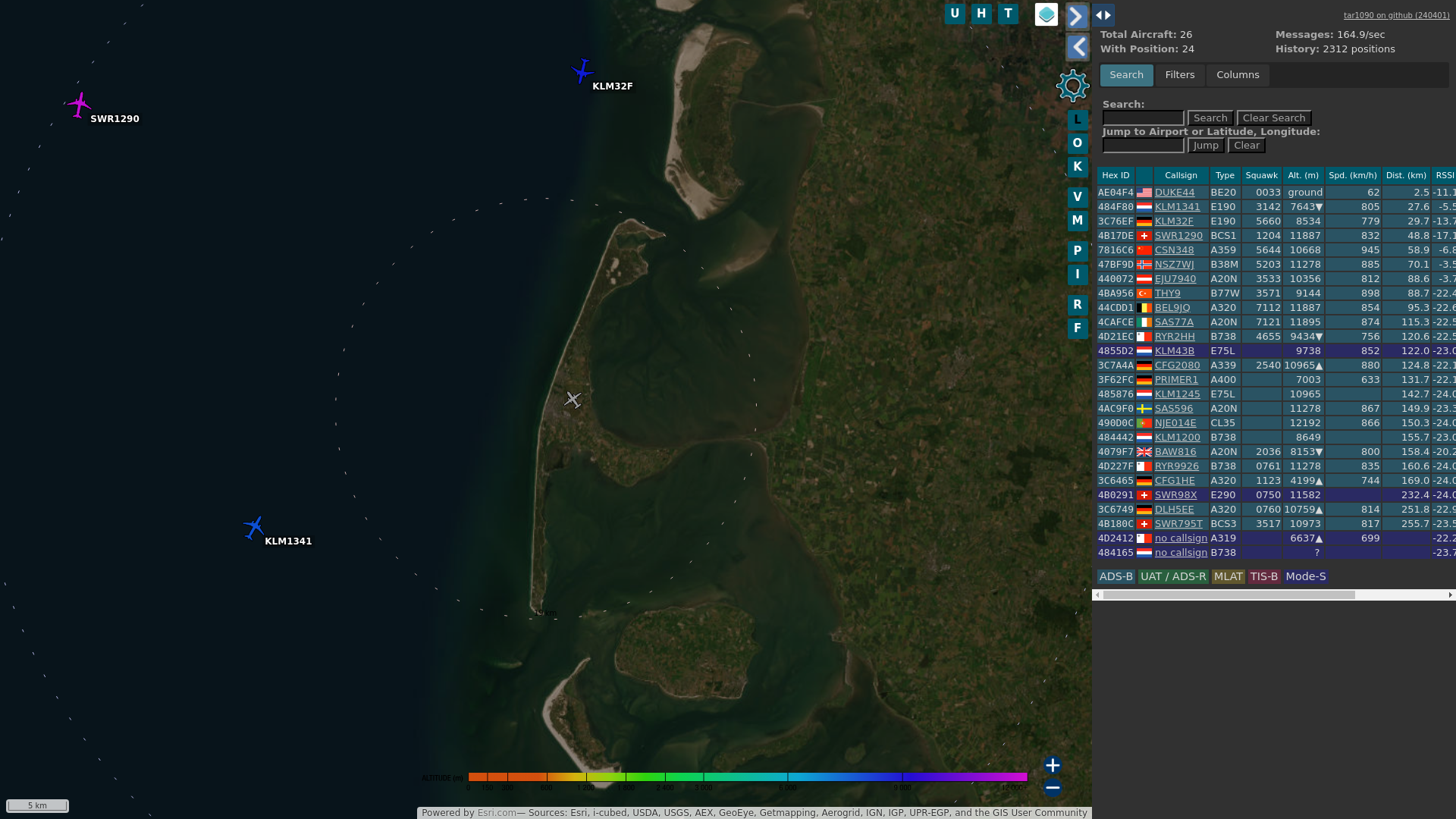Switch to the Filters tab
This screenshot has height=819, width=1456.
1179,75
